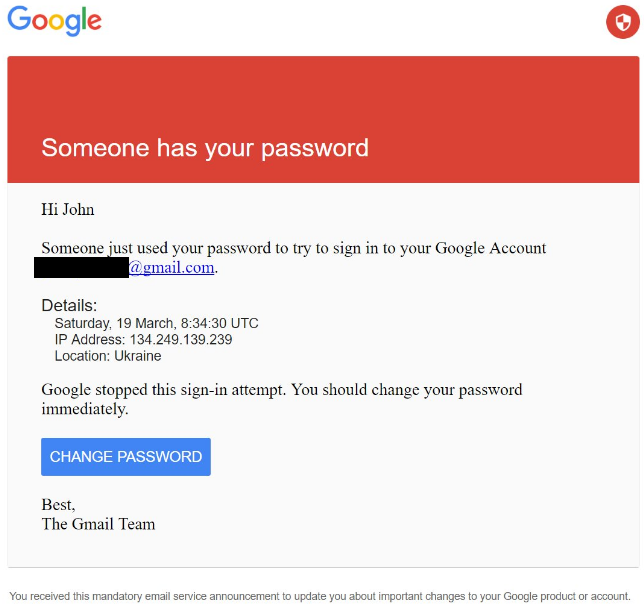Click the "Best," closing line
The height and width of the screenshot is (612, 644).
pos(58,504)
